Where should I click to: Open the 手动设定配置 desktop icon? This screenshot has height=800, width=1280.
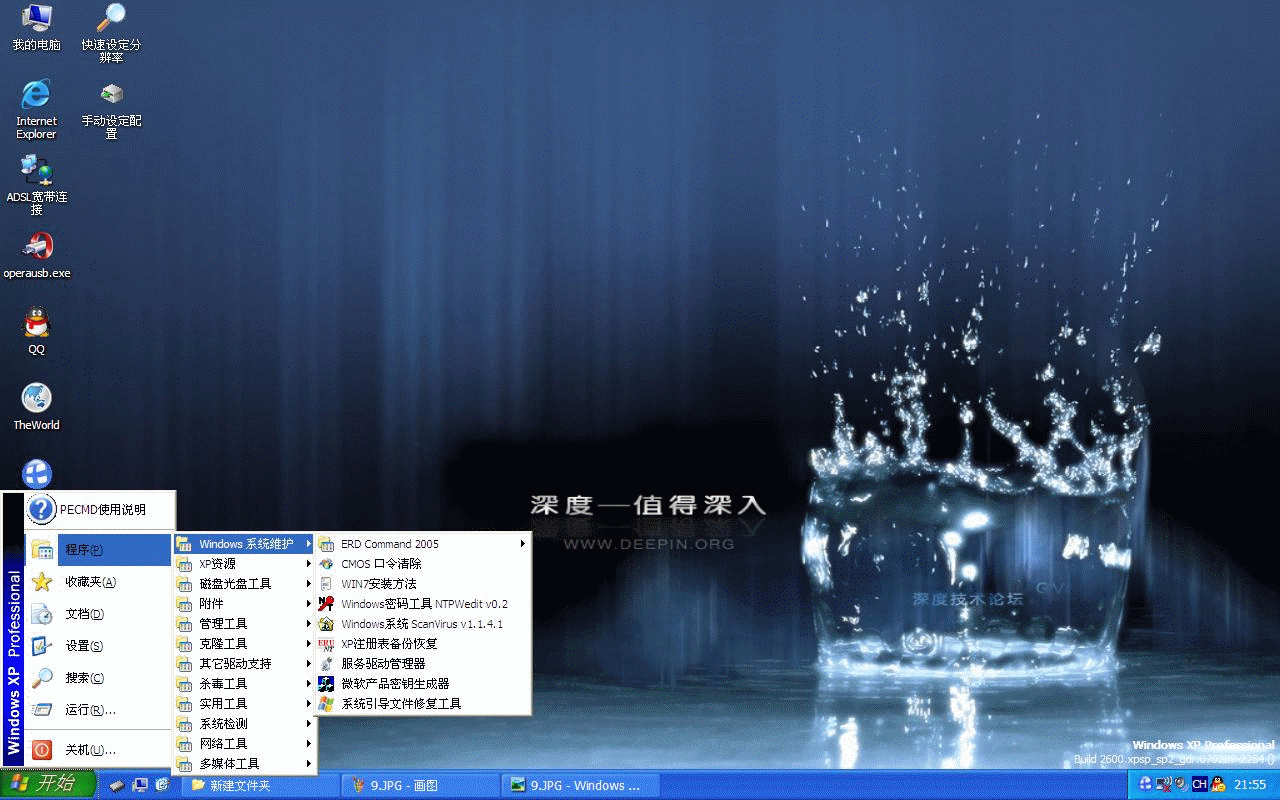coord(111,96)
